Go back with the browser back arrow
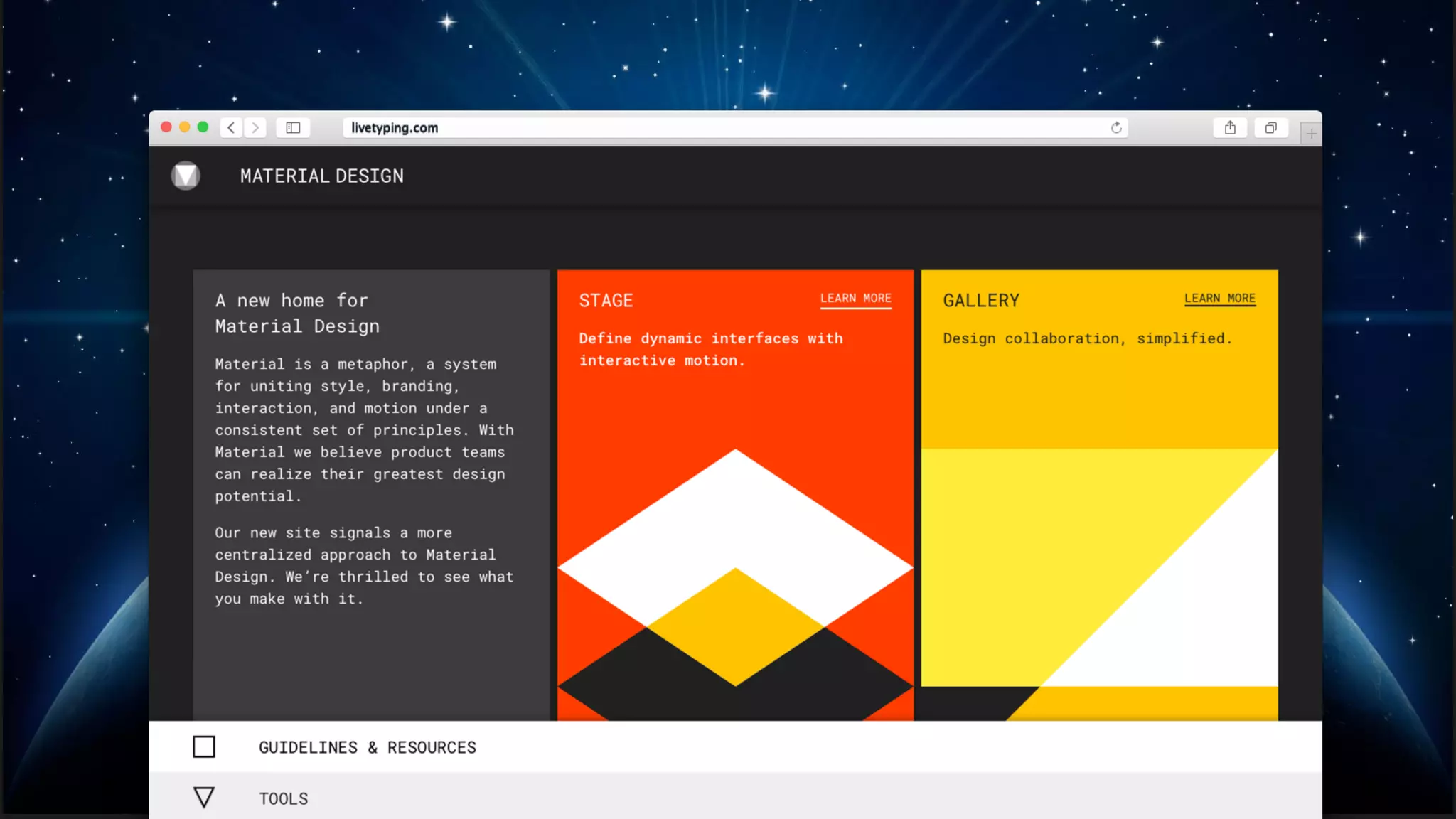The height and width of the screenshot is (819, 1456). pyautogui.click(x=231, y=128)
